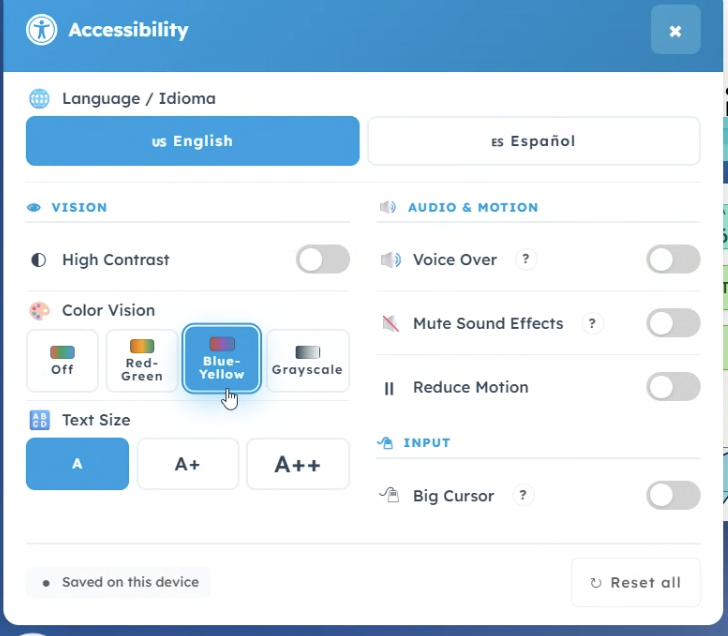Click the help icon next to Voice Over
728x636 pixels.
tap(526, 259)
